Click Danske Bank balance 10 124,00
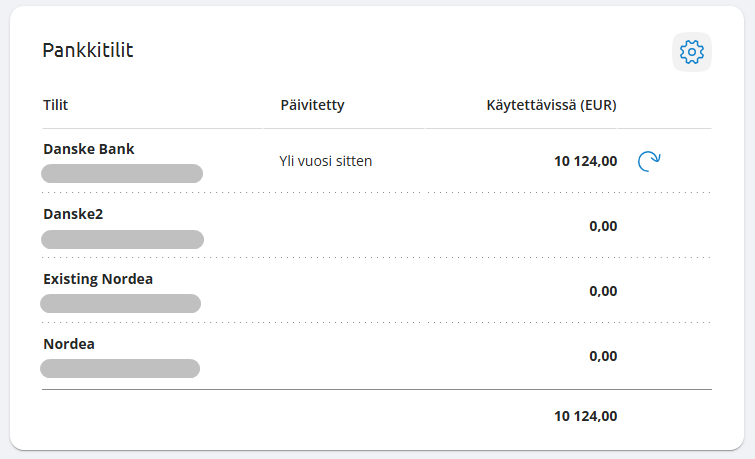 585,161
